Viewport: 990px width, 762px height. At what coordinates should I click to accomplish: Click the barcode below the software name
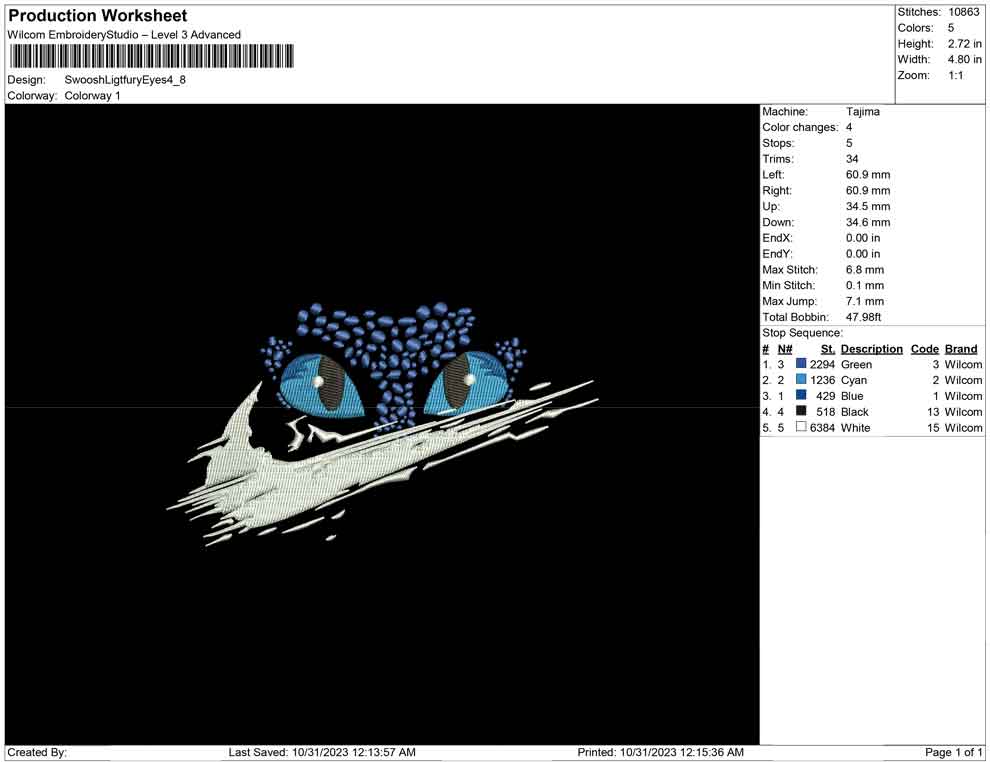pyautogui.click(x=151, y=56)
